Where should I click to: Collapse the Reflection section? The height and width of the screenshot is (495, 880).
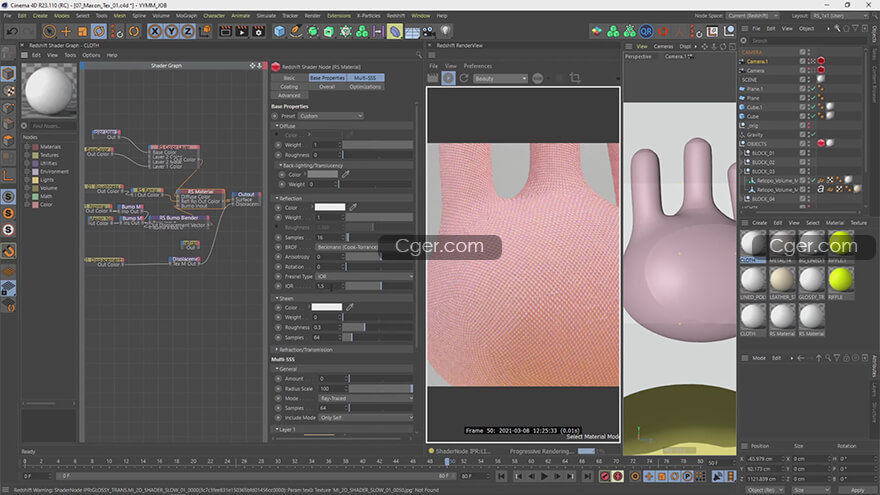point(277,198)
